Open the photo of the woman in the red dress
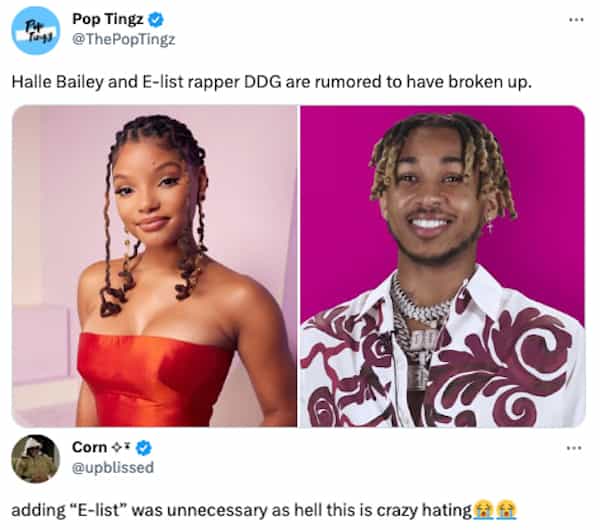 click(x=154, y=266)
